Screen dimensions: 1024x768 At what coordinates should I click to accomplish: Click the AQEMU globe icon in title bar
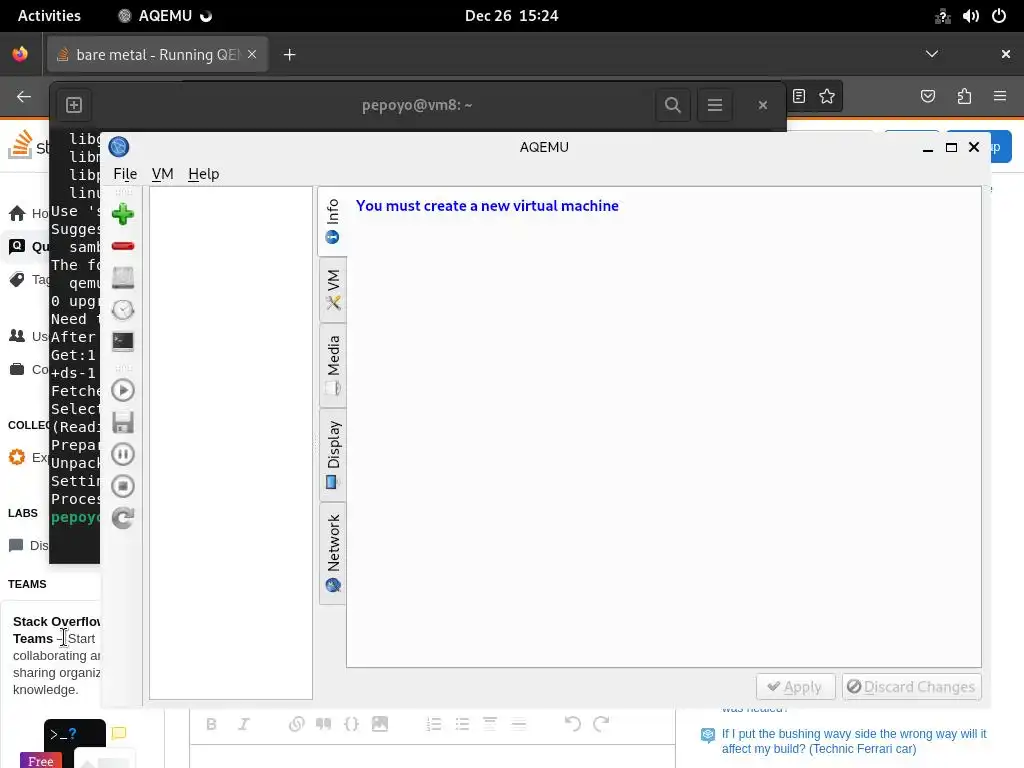pos(119,147)
